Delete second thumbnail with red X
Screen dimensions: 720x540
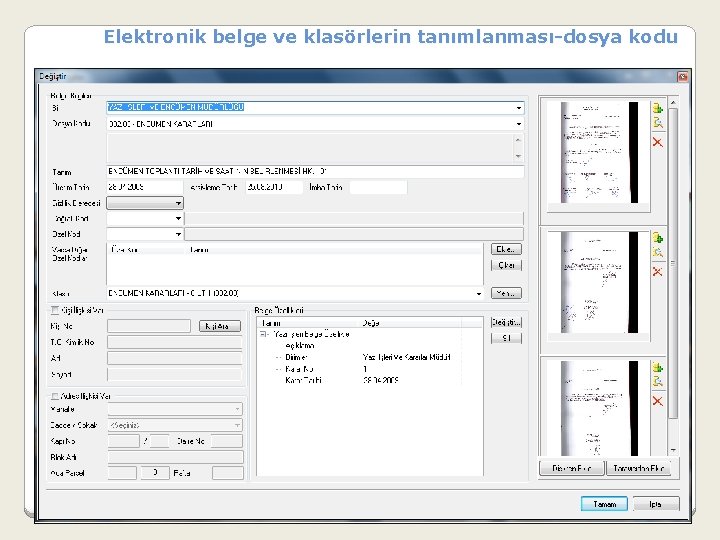click(658, 272)
